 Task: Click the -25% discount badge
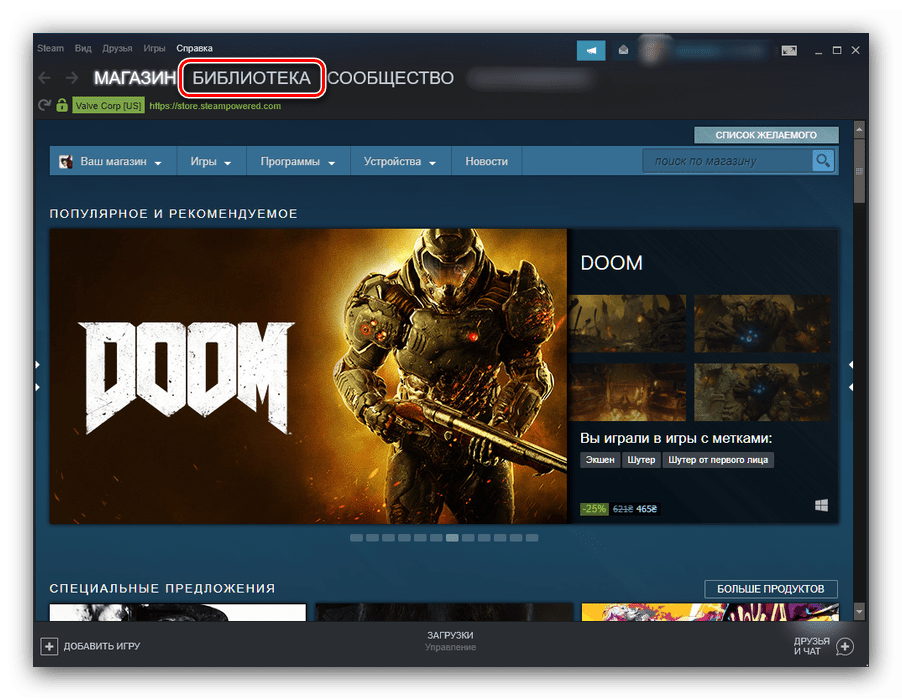coord(594,508)
